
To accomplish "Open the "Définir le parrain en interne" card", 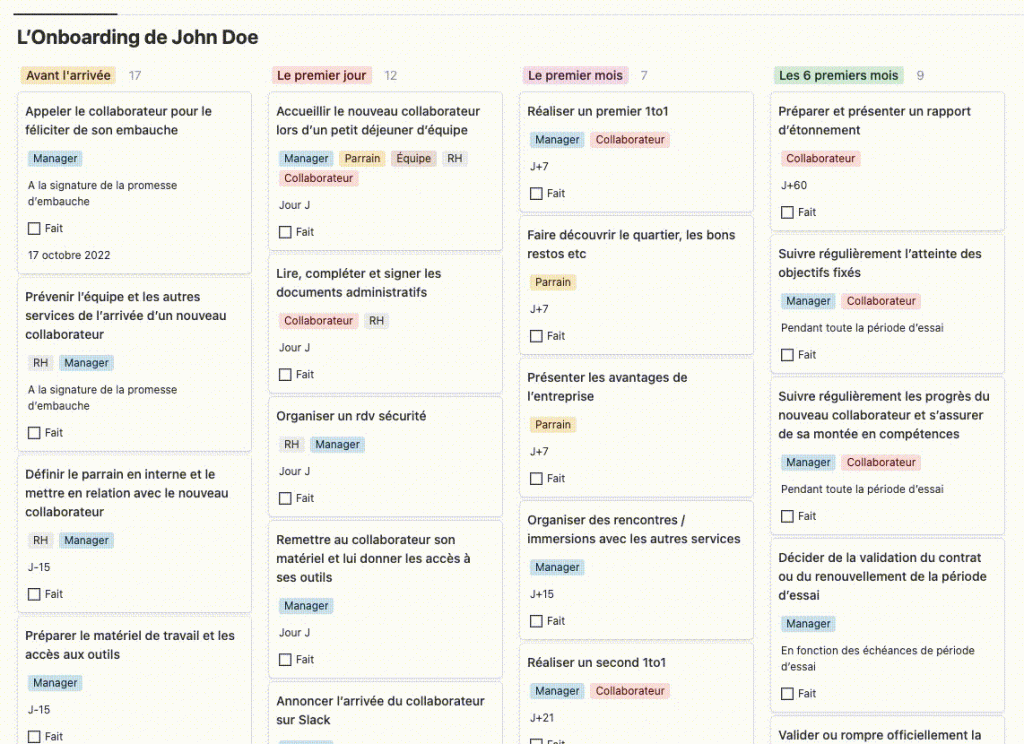I will tap(126, 493).
